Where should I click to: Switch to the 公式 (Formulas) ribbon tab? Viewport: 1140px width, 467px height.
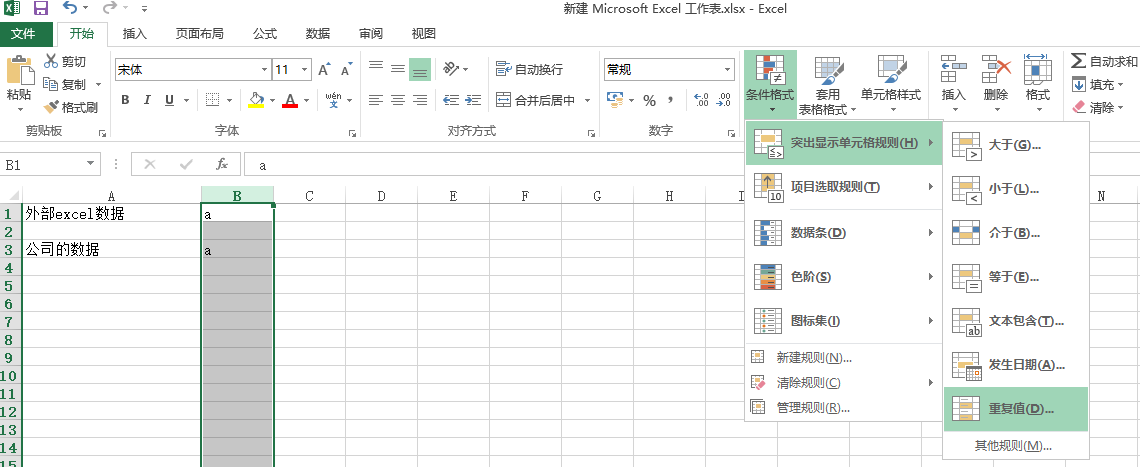coord(265,33)
